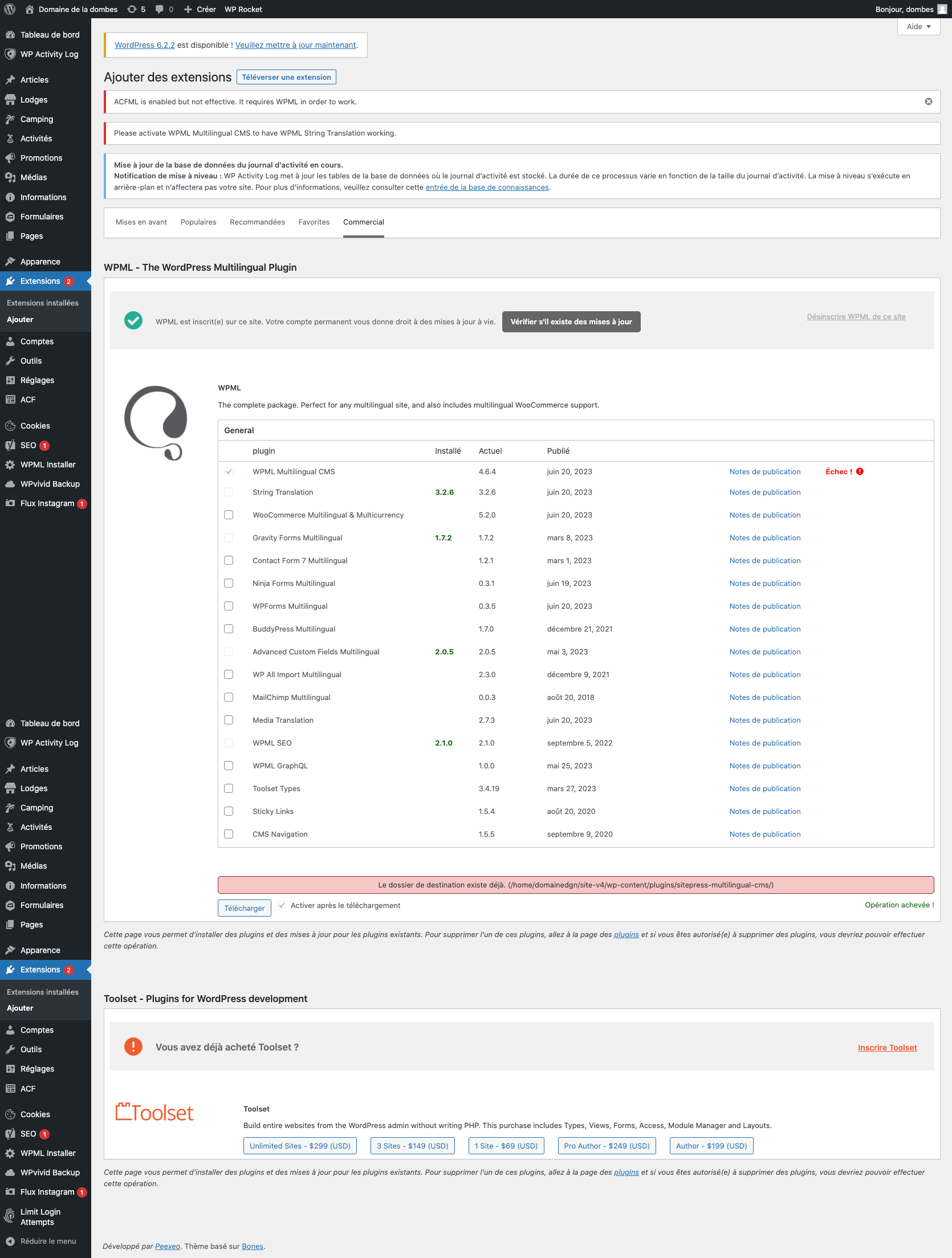This screenshot has height=1258, width=952.
Task: Open the Inscrire Toolset link
Action: [888, 1048]
